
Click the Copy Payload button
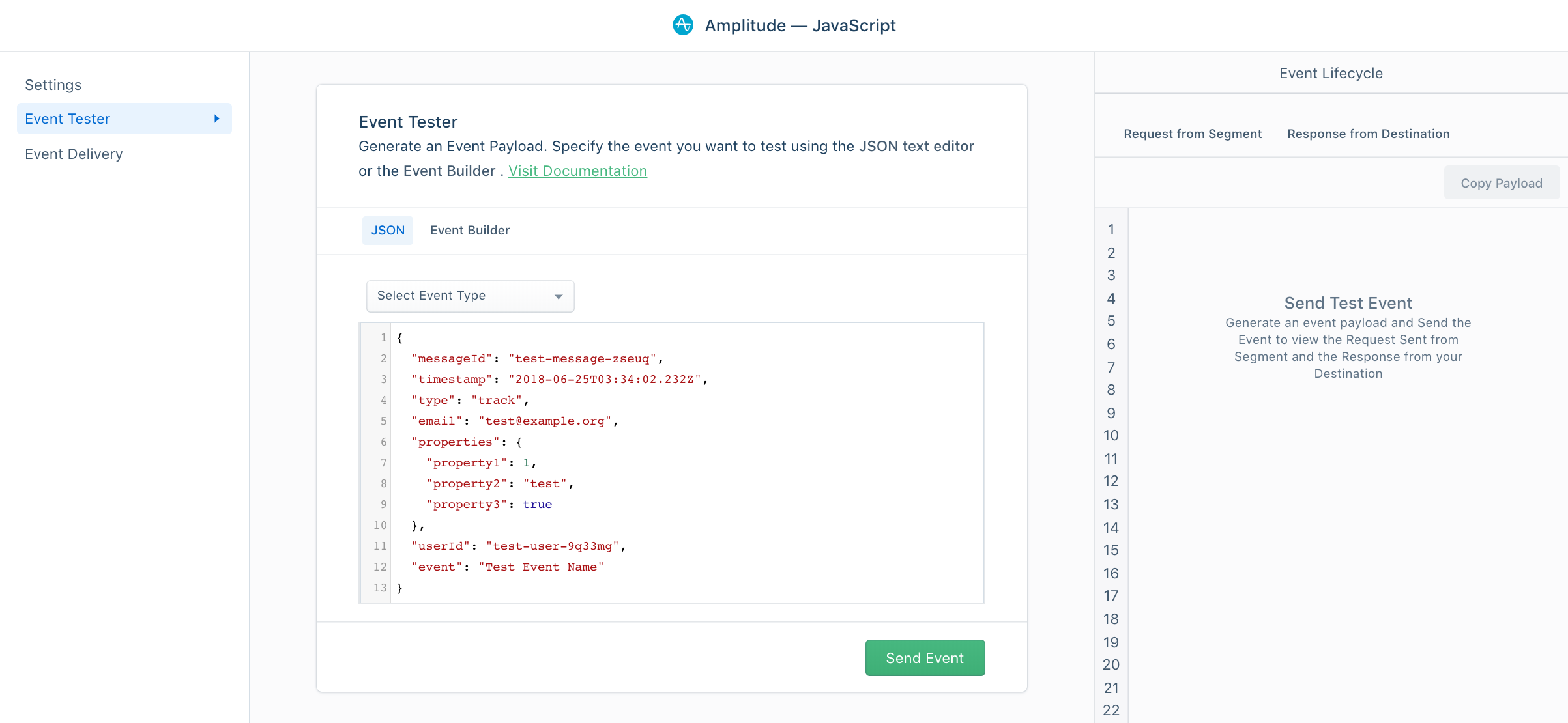pos(1501,183)
